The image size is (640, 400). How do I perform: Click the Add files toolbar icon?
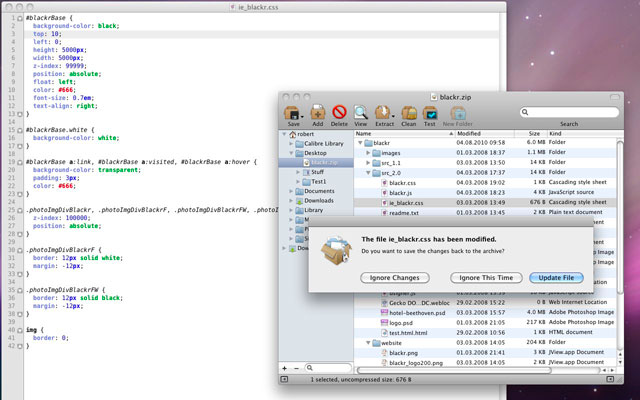pyautogui.click(x=318, y=113)
